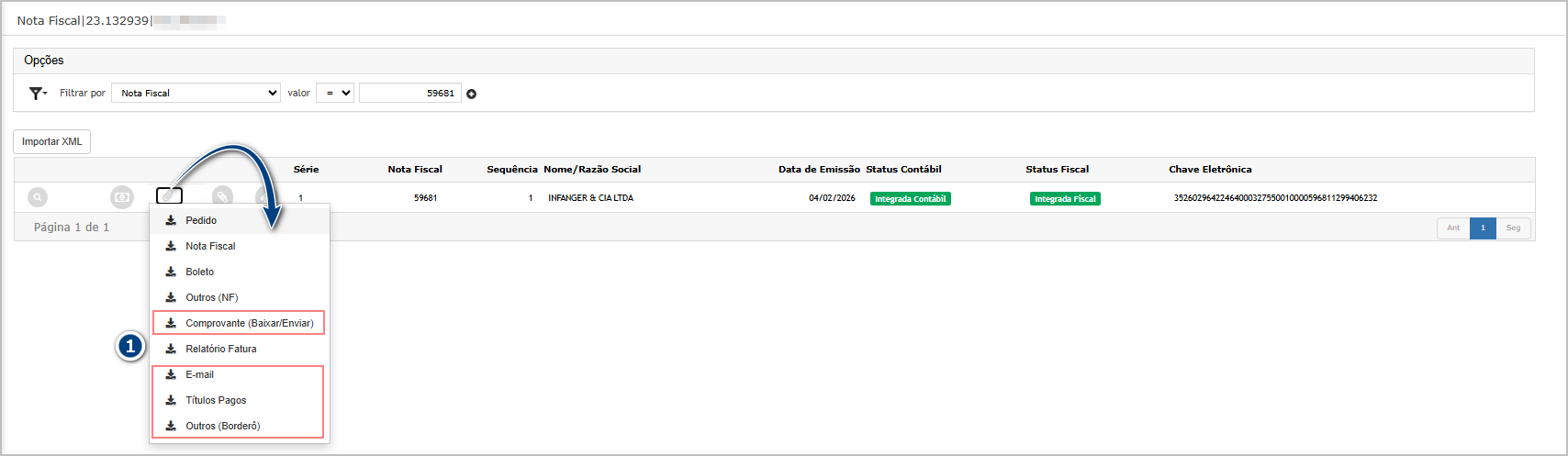Image resolution: width=1568 pixels, height=456 pixels.
Task: Select 'Outros (Borderô)' menu entry
Action: pyautogui.click(x=222, y=426)
